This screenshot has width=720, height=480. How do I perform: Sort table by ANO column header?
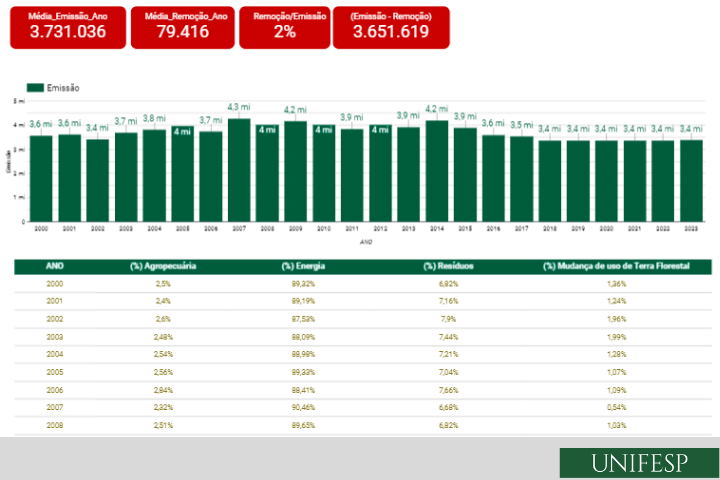click(55, 267)
